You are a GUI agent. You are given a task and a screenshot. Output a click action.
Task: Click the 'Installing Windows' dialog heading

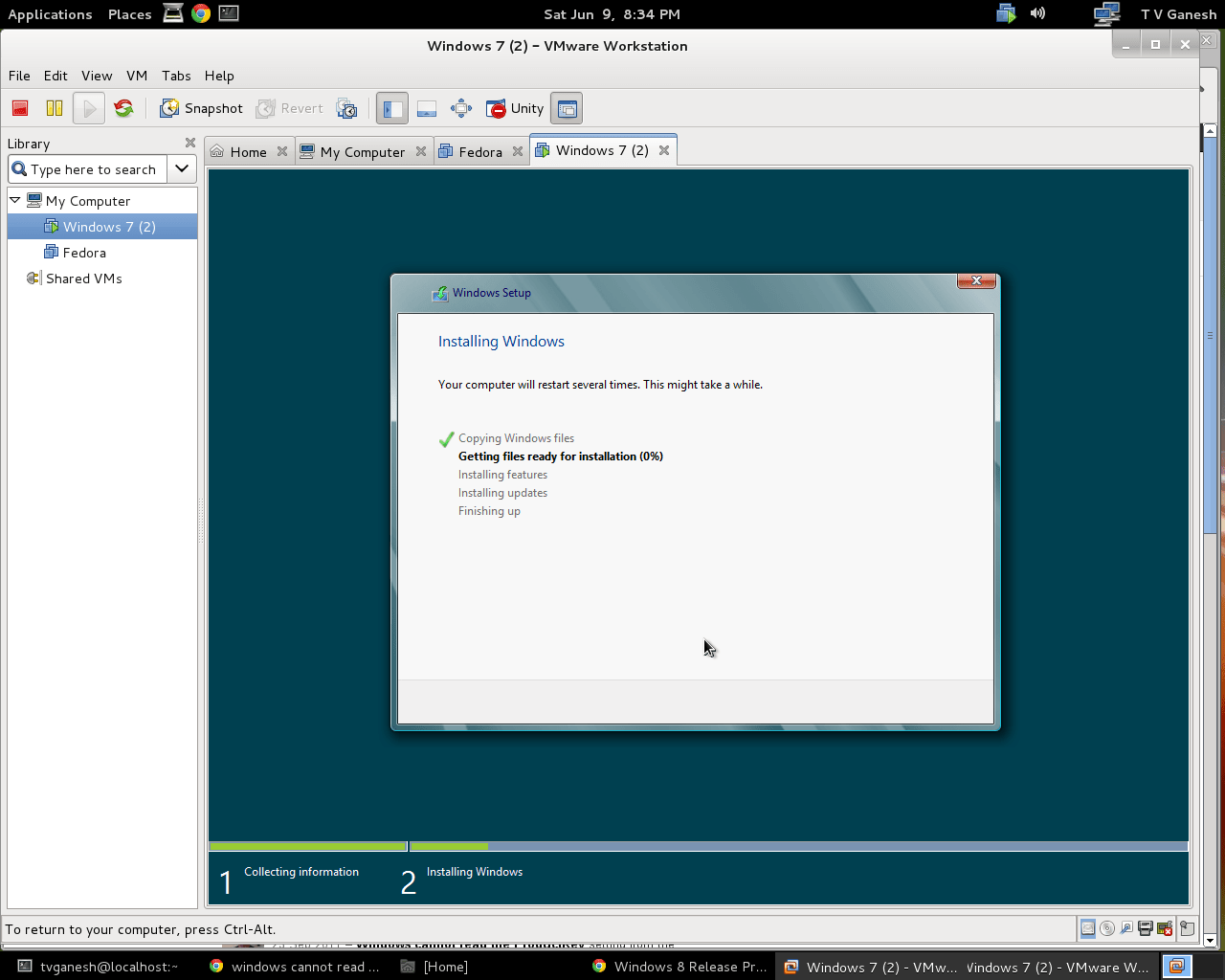coord(501,342)
